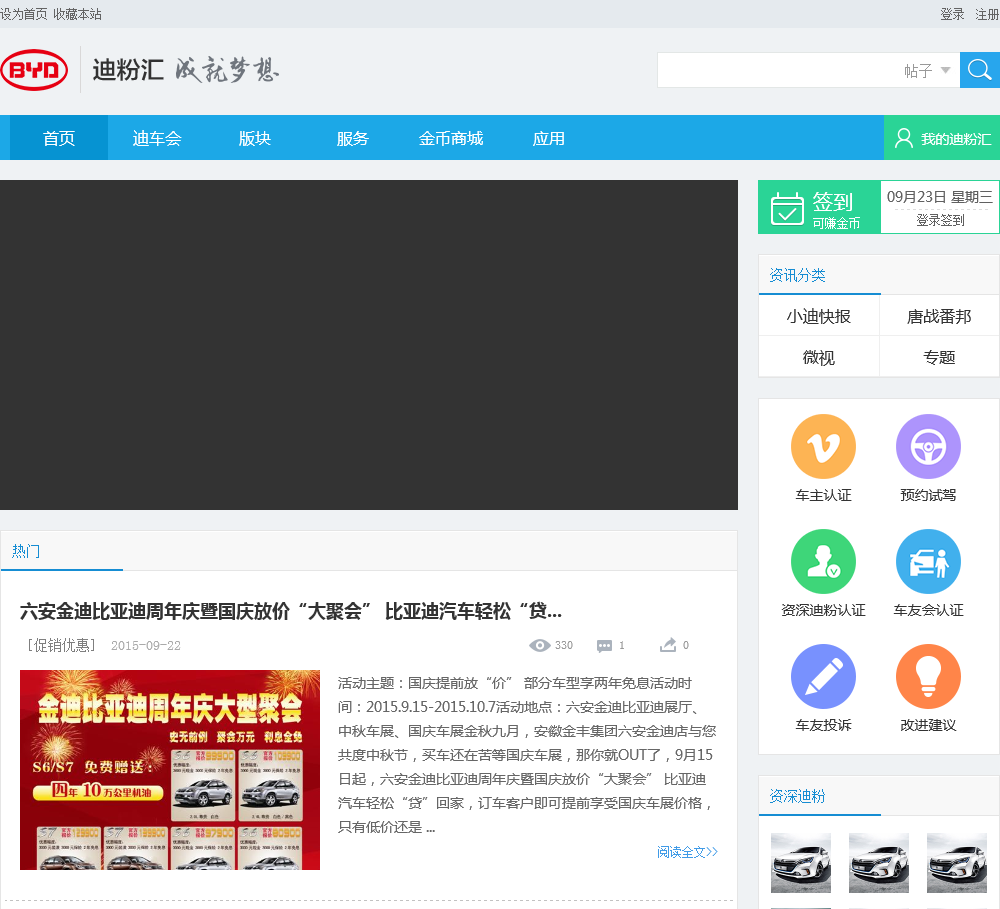
Task: Select the 资深迪粉 tab header
Action: coord(797,796)
